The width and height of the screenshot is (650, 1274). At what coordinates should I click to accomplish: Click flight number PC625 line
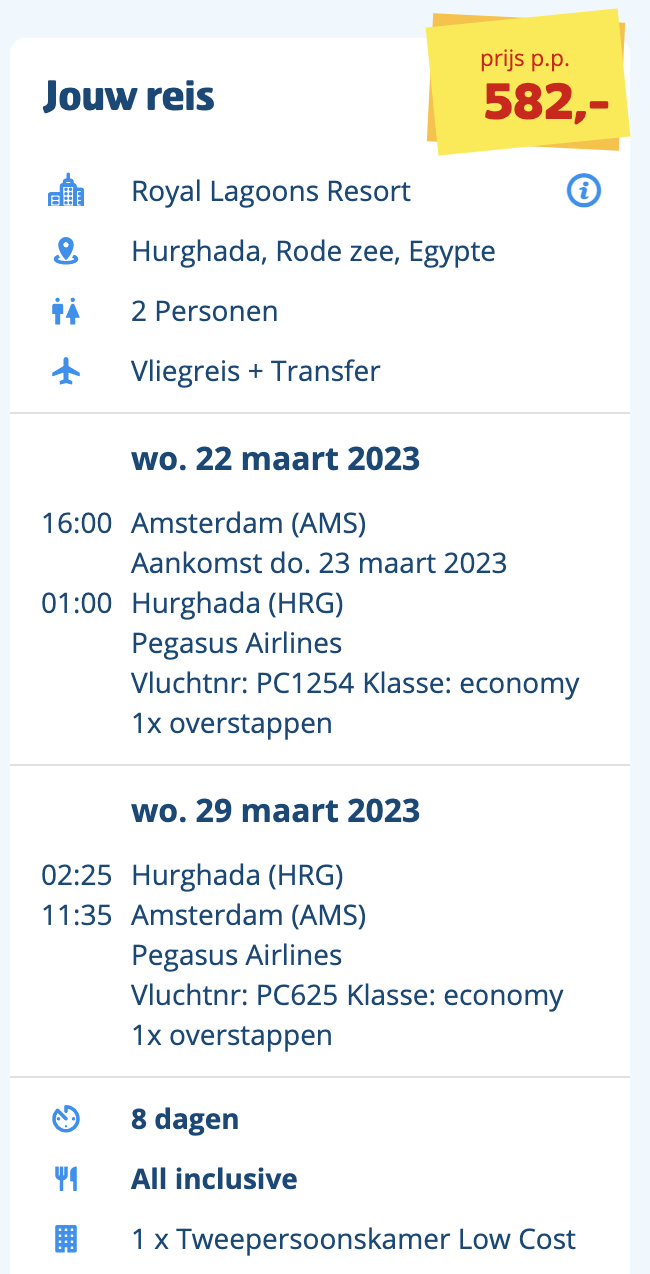[x=347, y=995]
